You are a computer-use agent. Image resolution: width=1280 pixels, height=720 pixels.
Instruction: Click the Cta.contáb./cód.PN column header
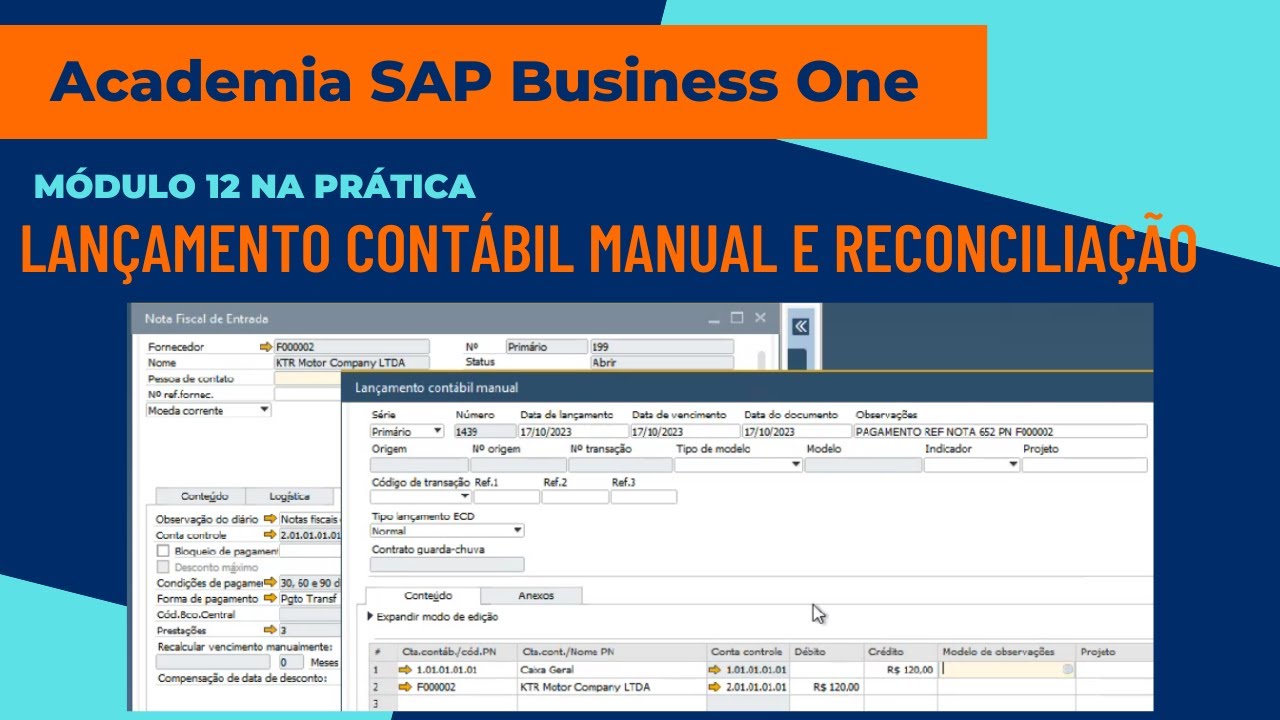pyautogui.click(x=456, y=652)
